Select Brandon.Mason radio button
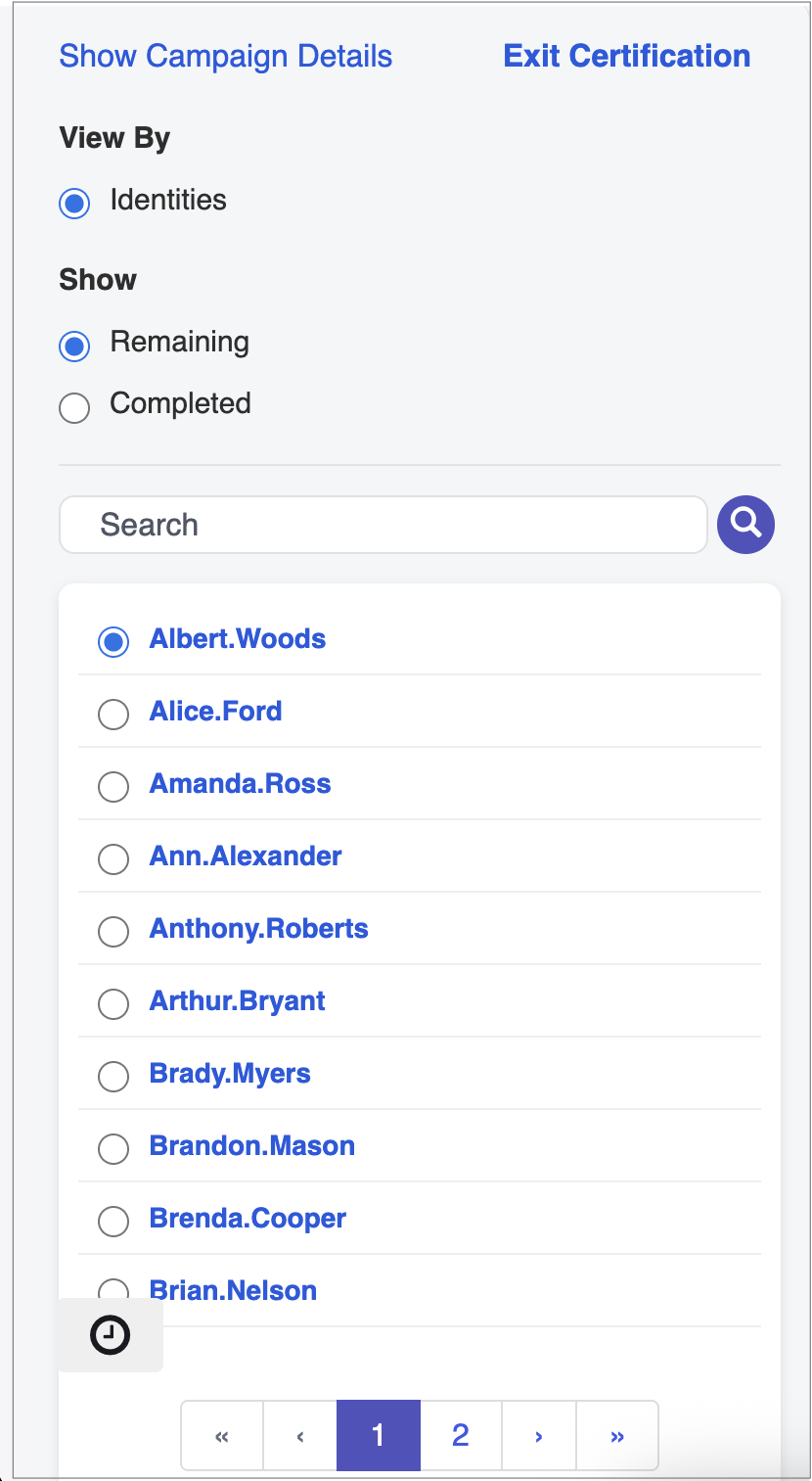812x1481 pixels. 113,1149
